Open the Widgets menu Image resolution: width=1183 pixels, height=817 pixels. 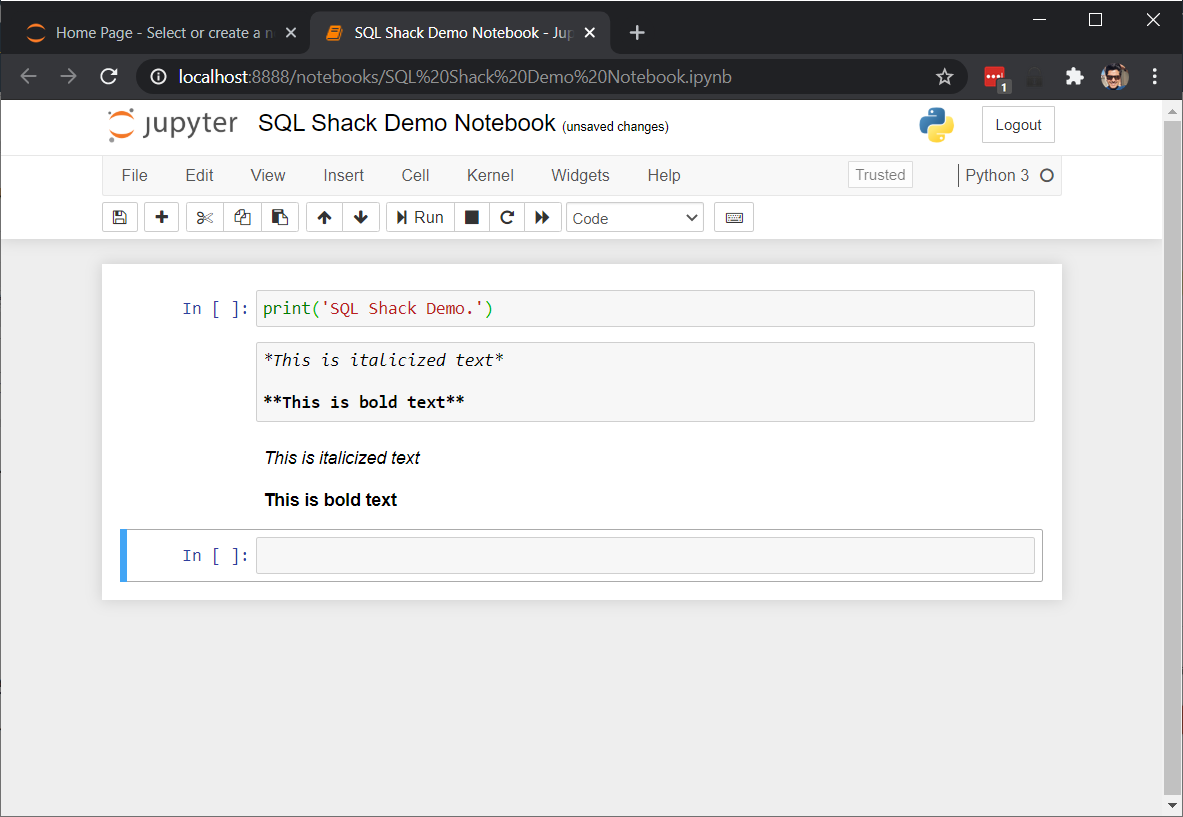click(x=580, y=175)
